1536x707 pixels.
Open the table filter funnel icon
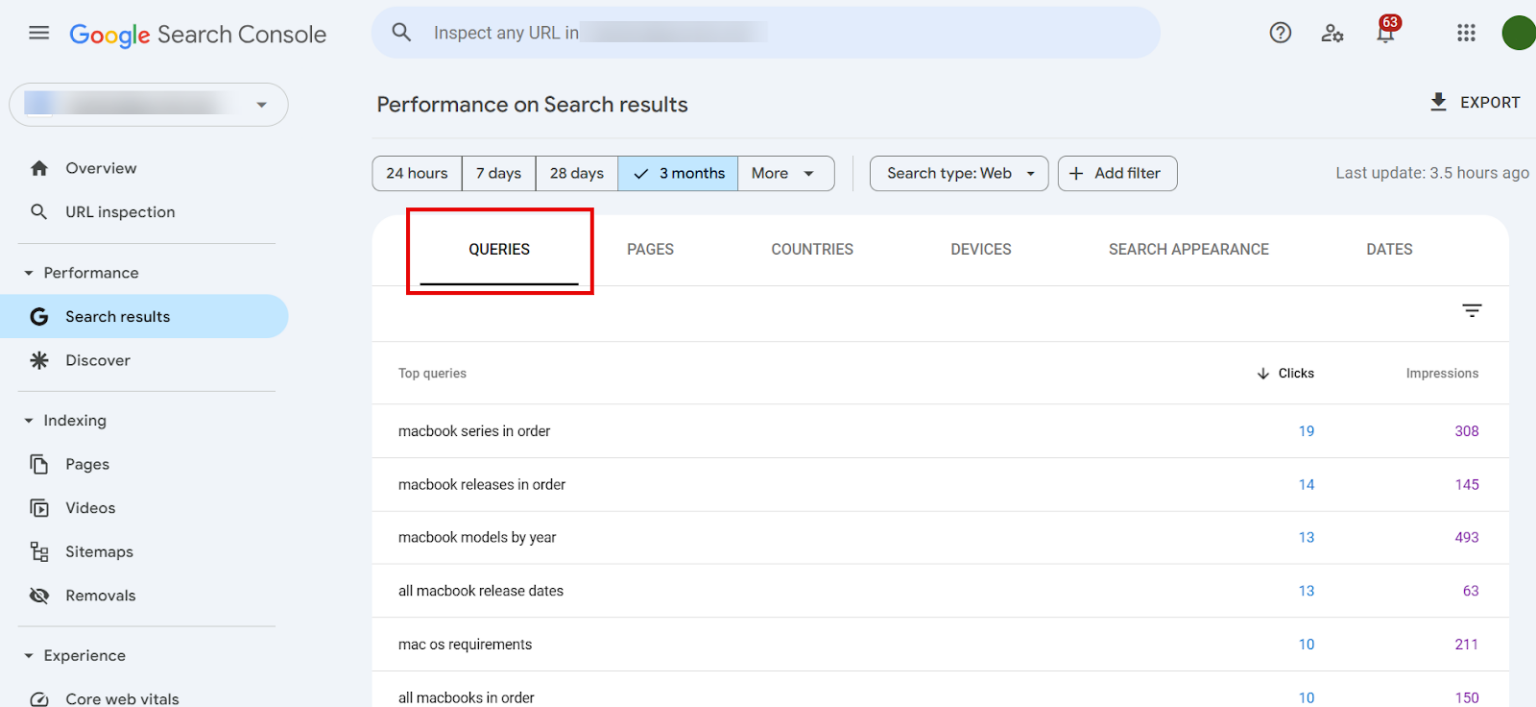tap(1471, 311)
